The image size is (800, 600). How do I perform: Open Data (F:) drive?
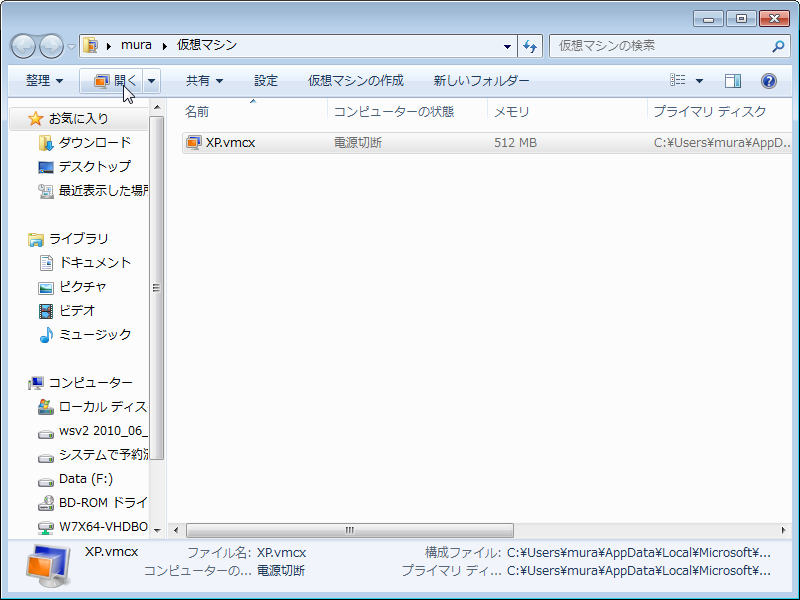click(x=86, y=479)
